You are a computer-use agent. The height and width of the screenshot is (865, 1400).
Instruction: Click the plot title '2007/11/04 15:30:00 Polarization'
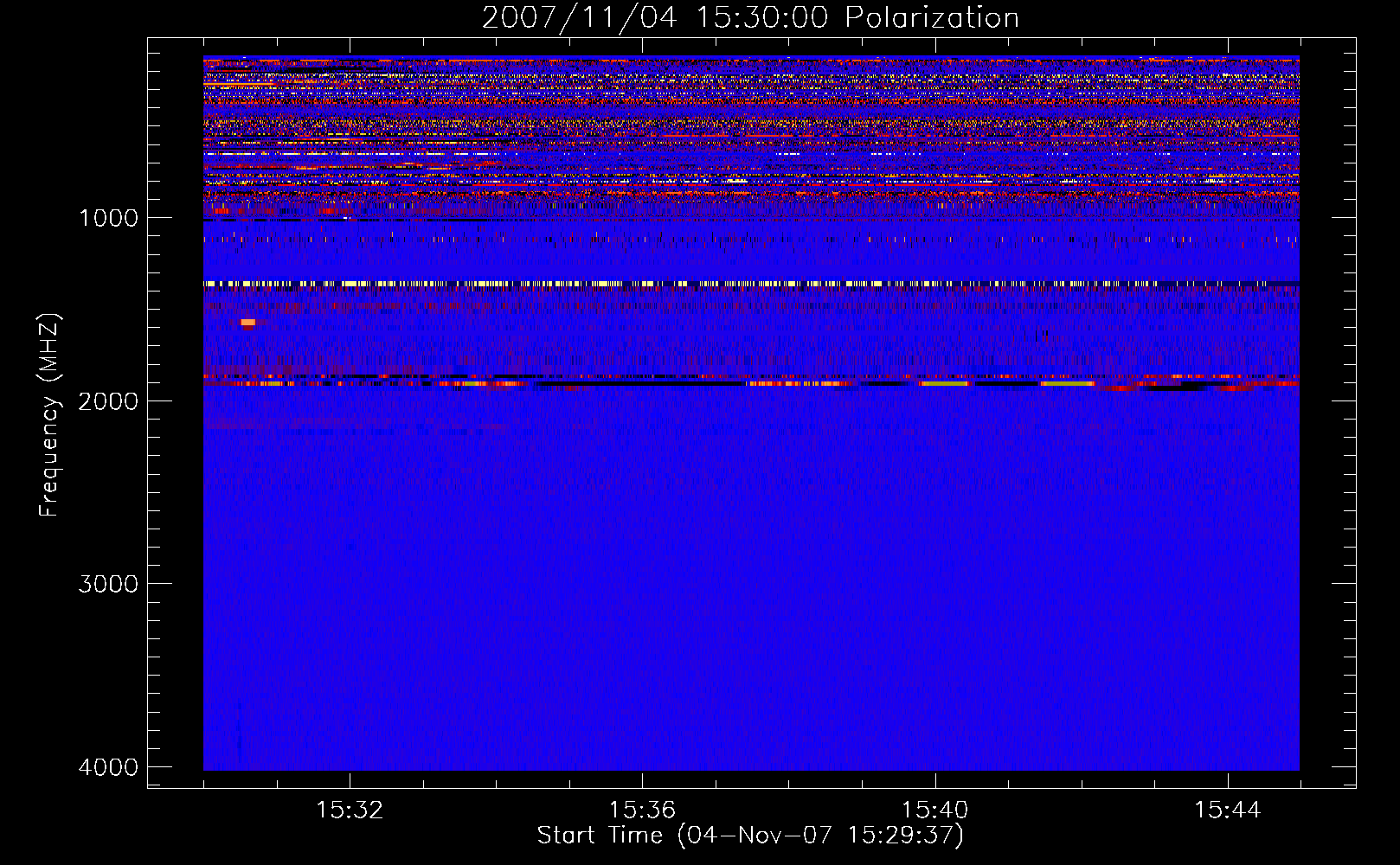(x=750, y=18)
